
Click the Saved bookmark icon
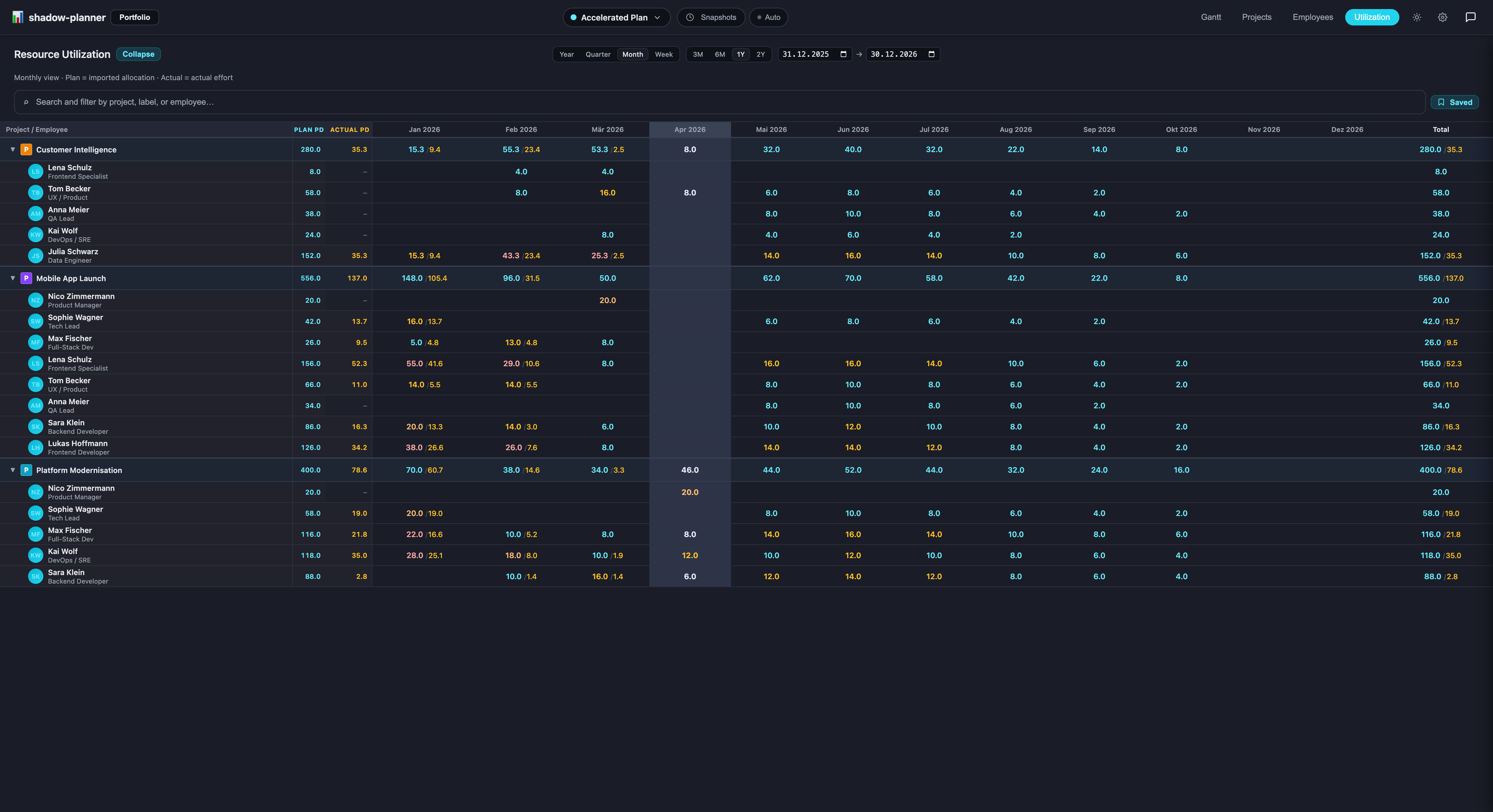1441,102
